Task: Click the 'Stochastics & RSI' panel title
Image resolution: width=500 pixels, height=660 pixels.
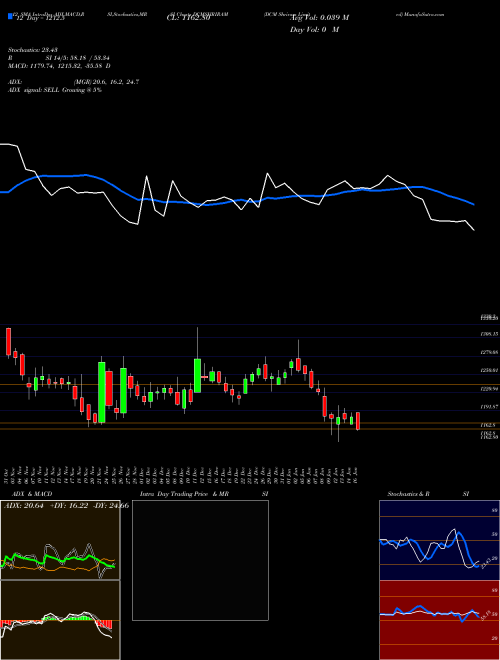Action: 428,494
